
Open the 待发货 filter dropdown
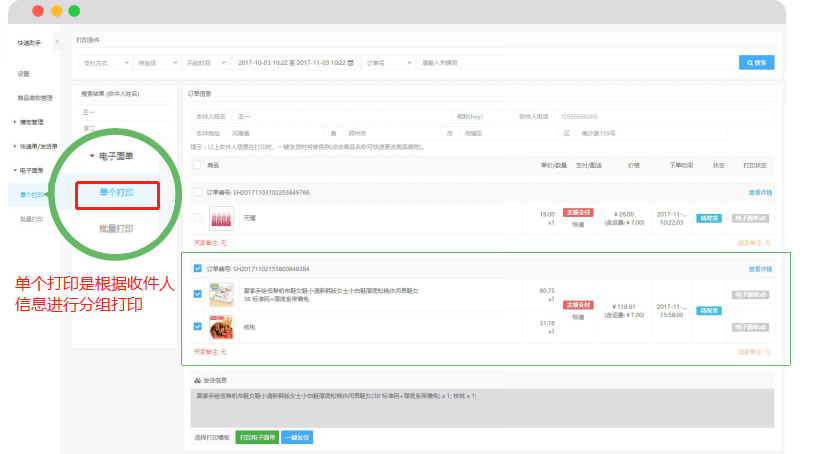(x=157, y=62)
